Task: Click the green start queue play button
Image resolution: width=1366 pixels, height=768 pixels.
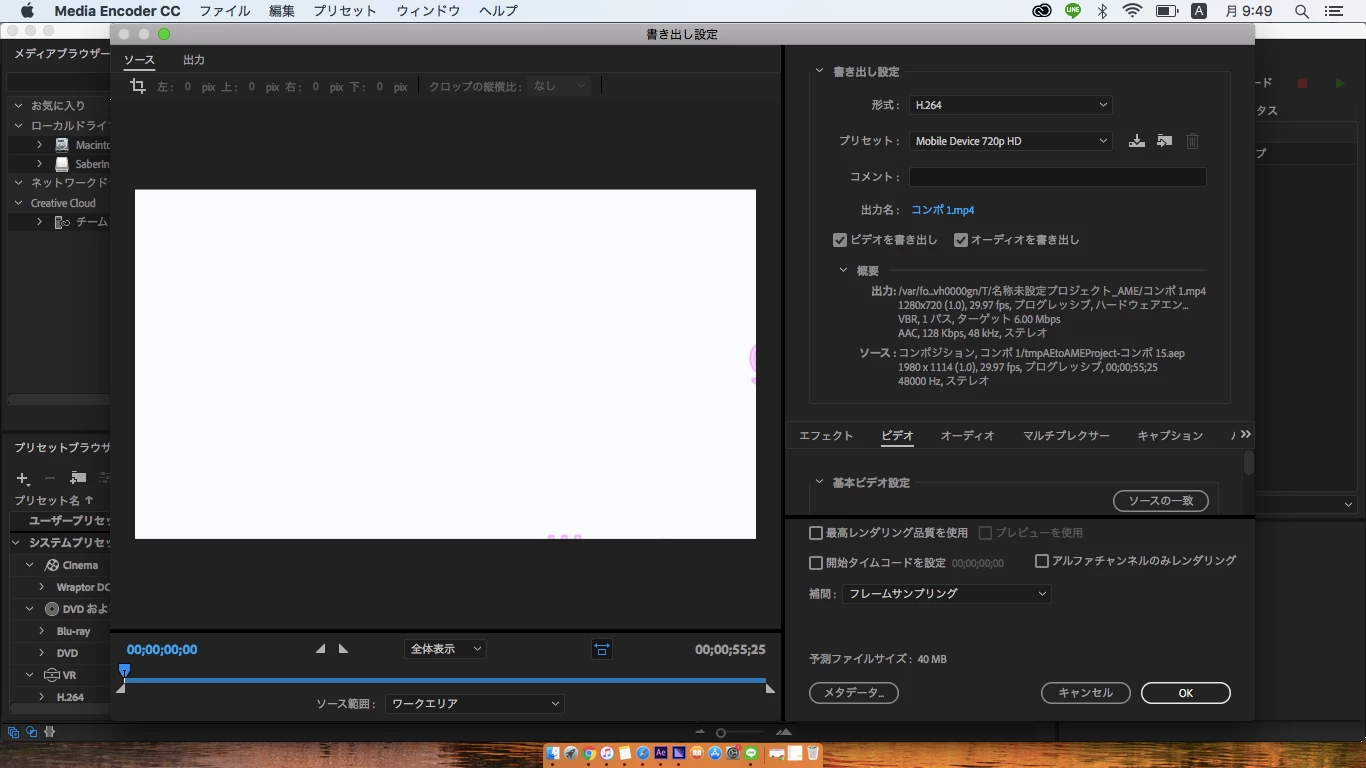Action: 1340,84
